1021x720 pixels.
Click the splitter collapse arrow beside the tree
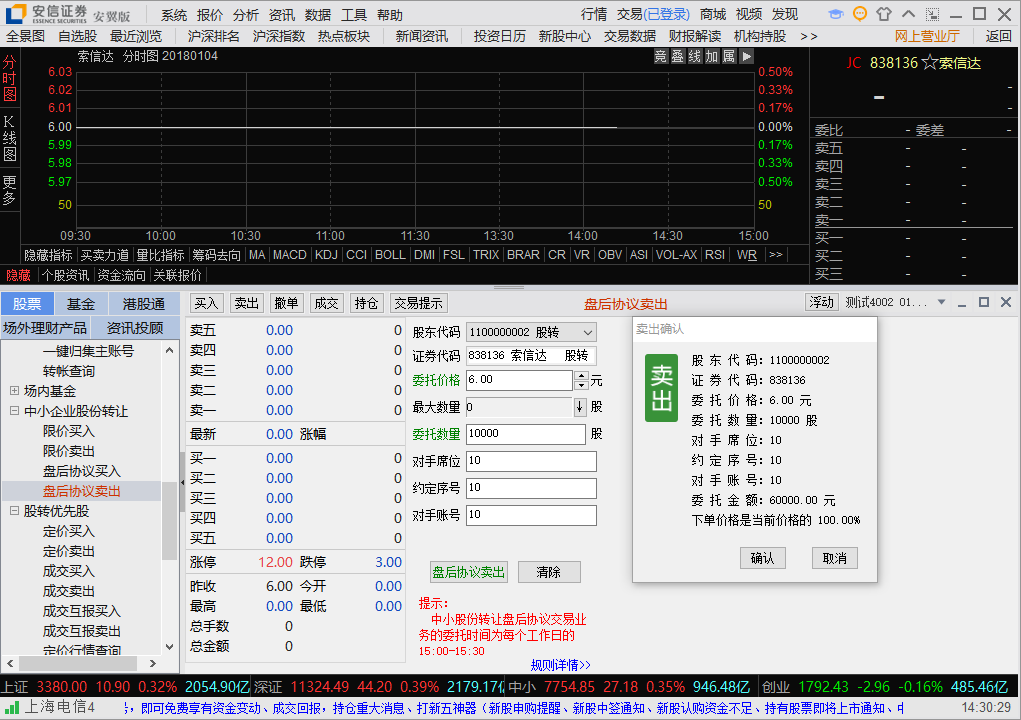[182, 482]
